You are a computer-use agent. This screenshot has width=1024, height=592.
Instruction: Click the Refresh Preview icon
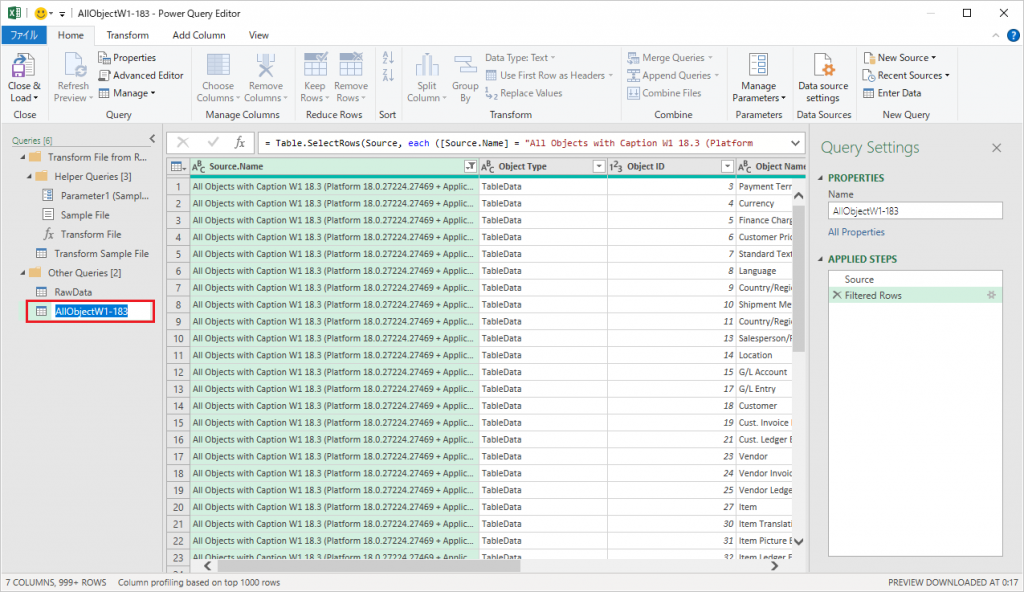click(74, 67)
